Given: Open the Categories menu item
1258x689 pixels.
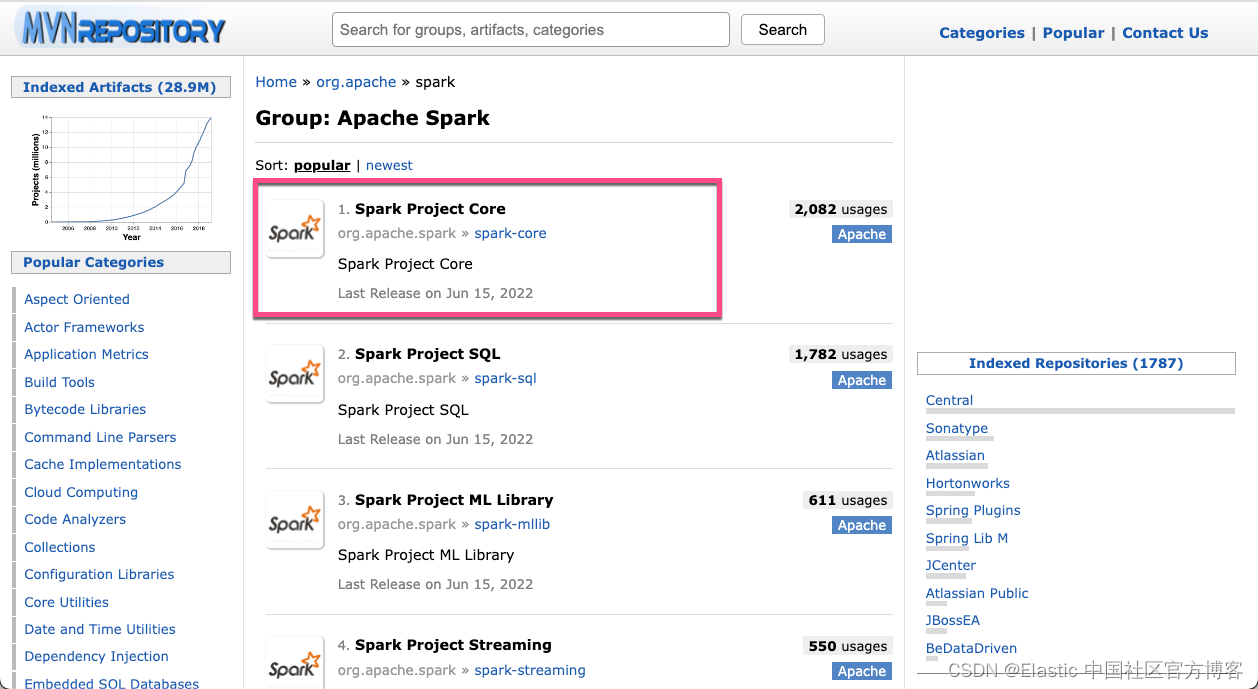Looking at the screenshot, I should point(981,33).
